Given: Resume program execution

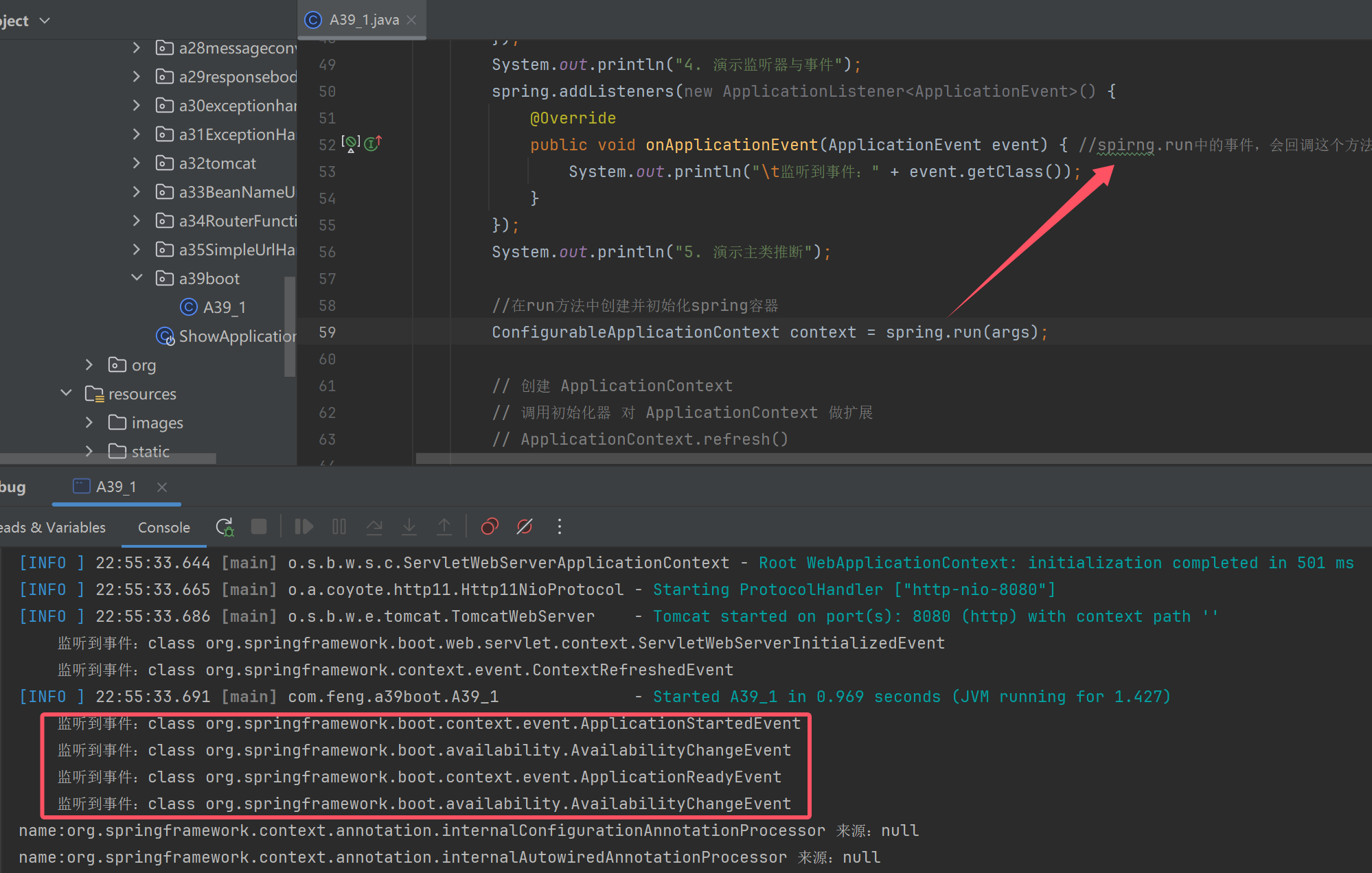Looking at the screenshot, I should tap(304, 526).
